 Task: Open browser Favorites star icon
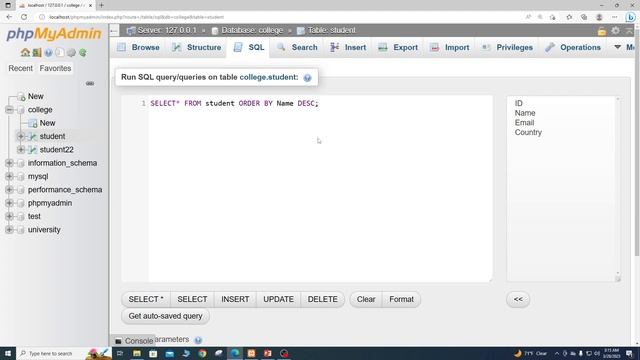[x=569, y=17]
